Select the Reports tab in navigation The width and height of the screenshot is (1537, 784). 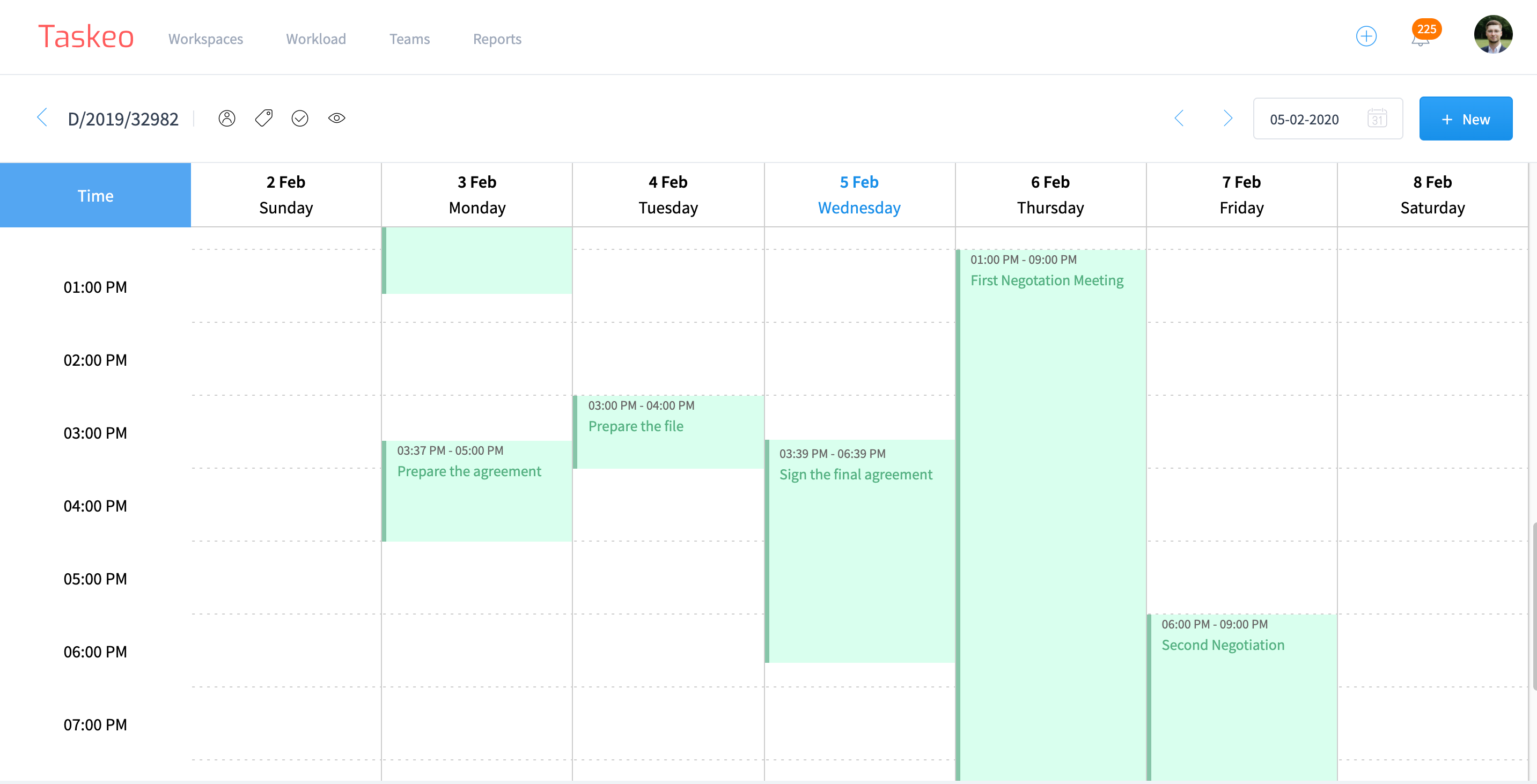[497, 38]
